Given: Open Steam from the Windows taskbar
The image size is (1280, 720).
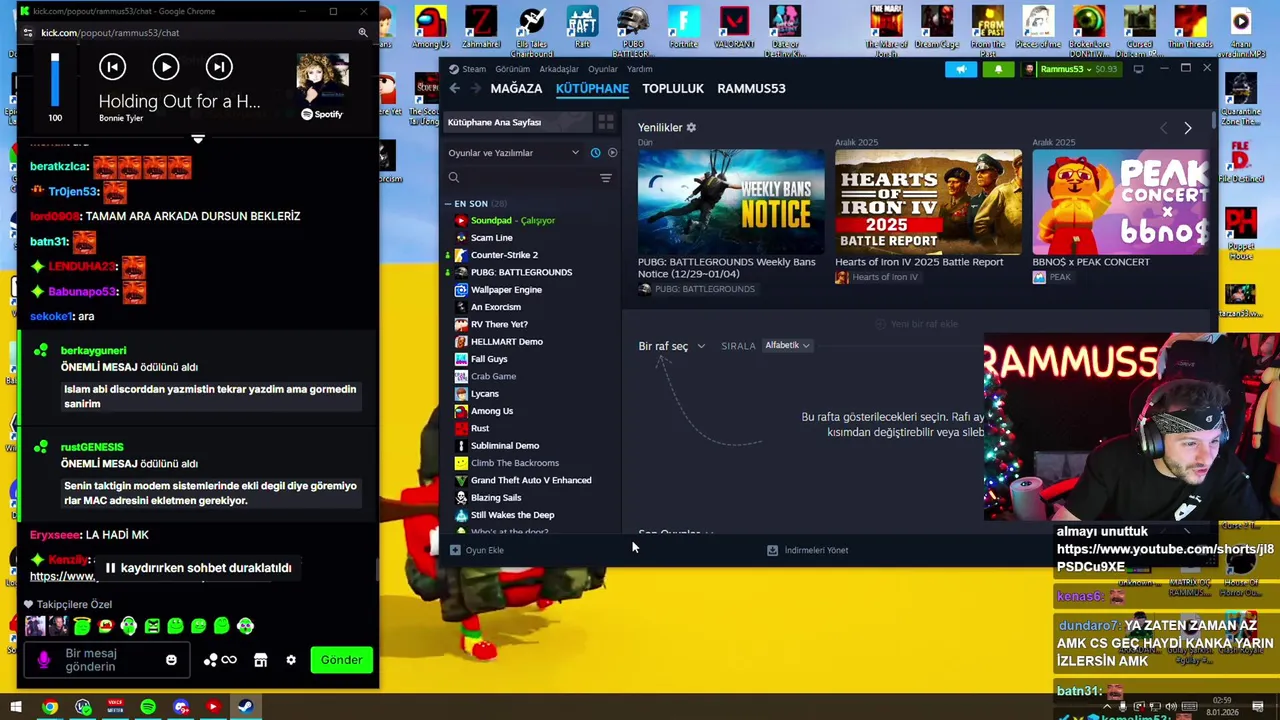Looking at the screenshot, I should click(245, 708).
